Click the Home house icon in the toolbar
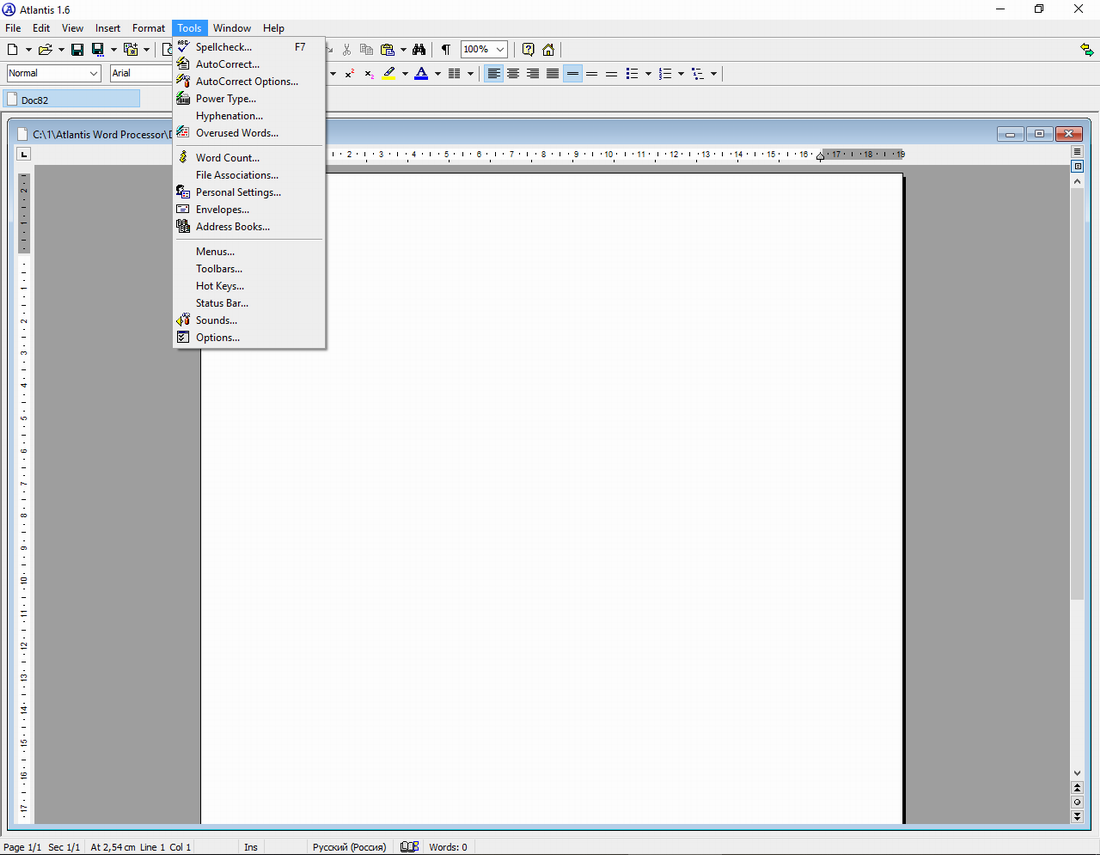Image resolution: width=1100 pixels, height=855 pixels. tap(549, 50)
